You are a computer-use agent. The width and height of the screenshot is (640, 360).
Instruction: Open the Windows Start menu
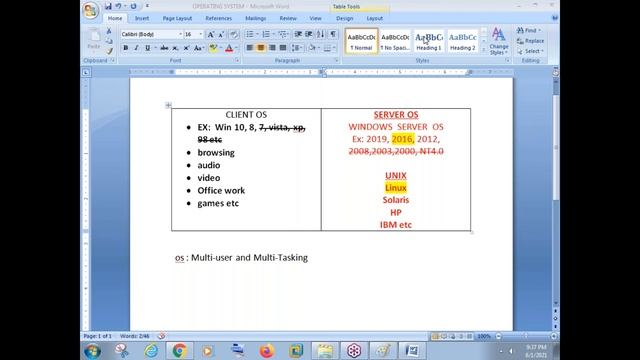point(92,351)
